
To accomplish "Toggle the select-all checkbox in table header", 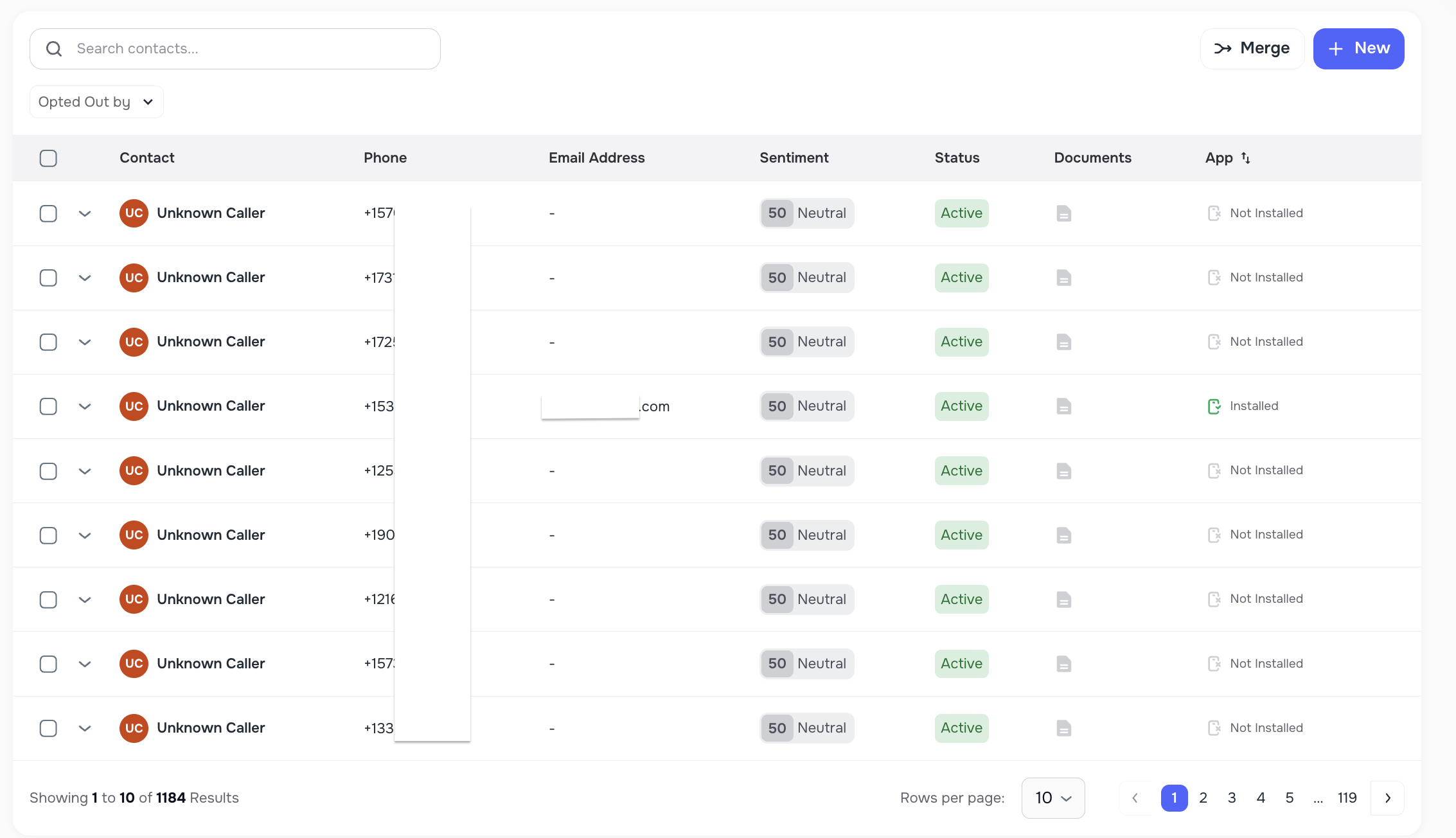I will click(48, 157).
